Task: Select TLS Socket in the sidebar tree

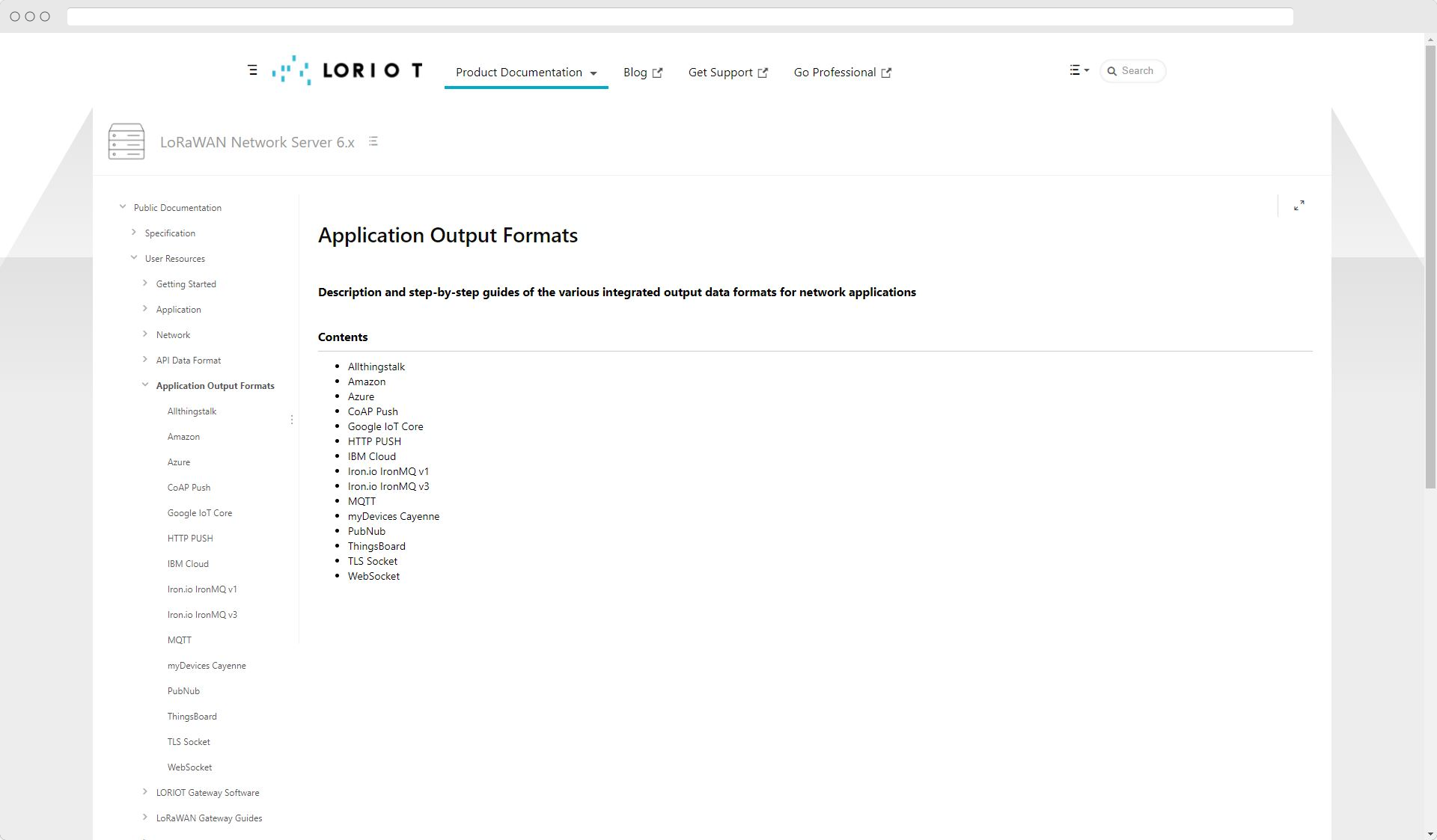Action: pyautogui.click(x=189, y=742)
